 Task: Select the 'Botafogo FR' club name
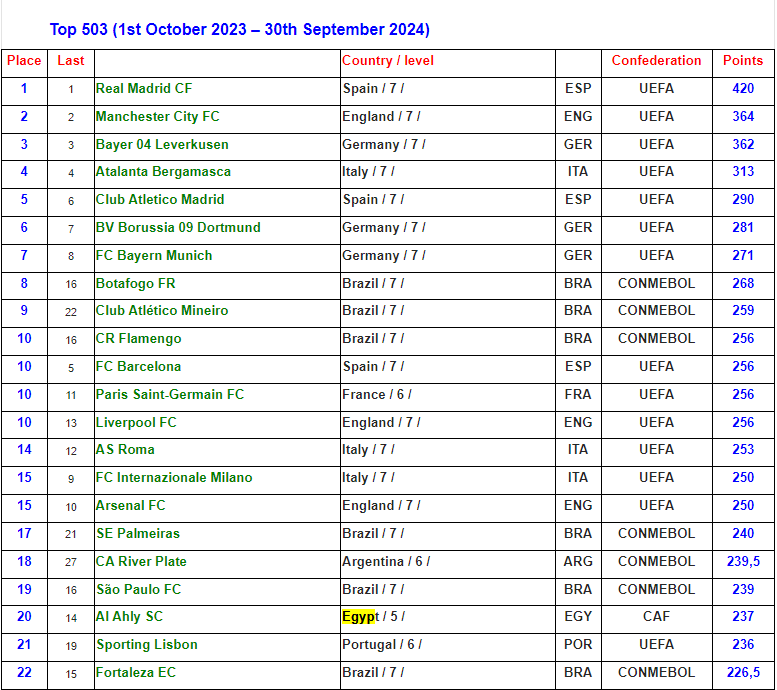coord(135,284)
